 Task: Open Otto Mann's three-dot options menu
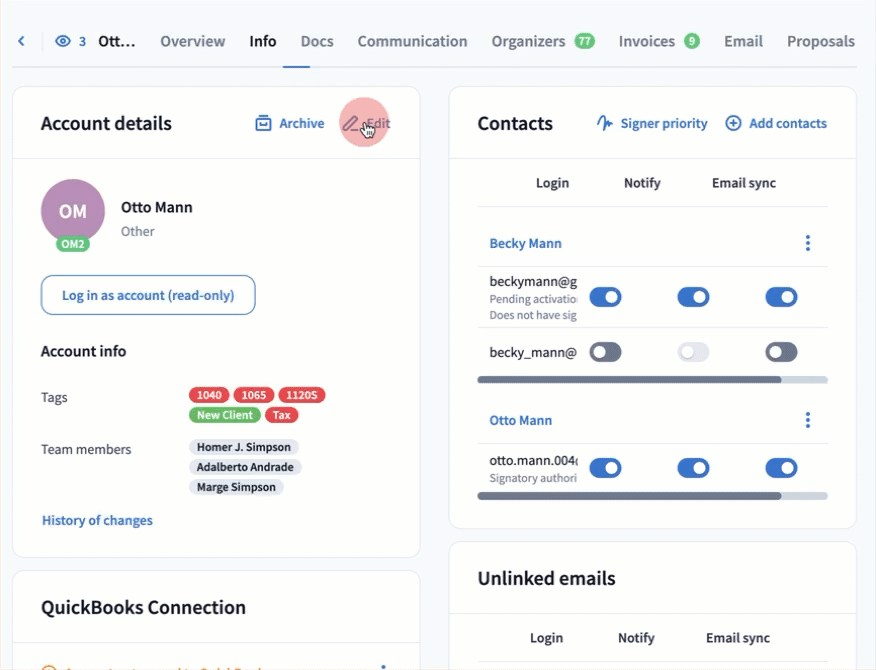808,420
